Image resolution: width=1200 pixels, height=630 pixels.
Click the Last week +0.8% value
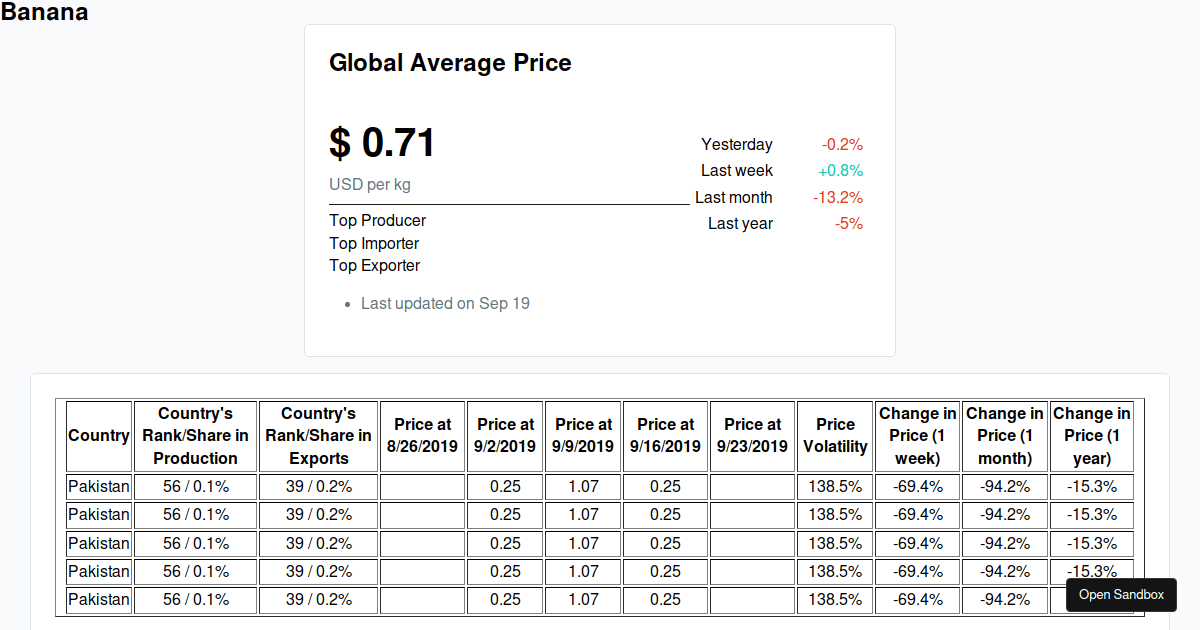pos(840,171)
